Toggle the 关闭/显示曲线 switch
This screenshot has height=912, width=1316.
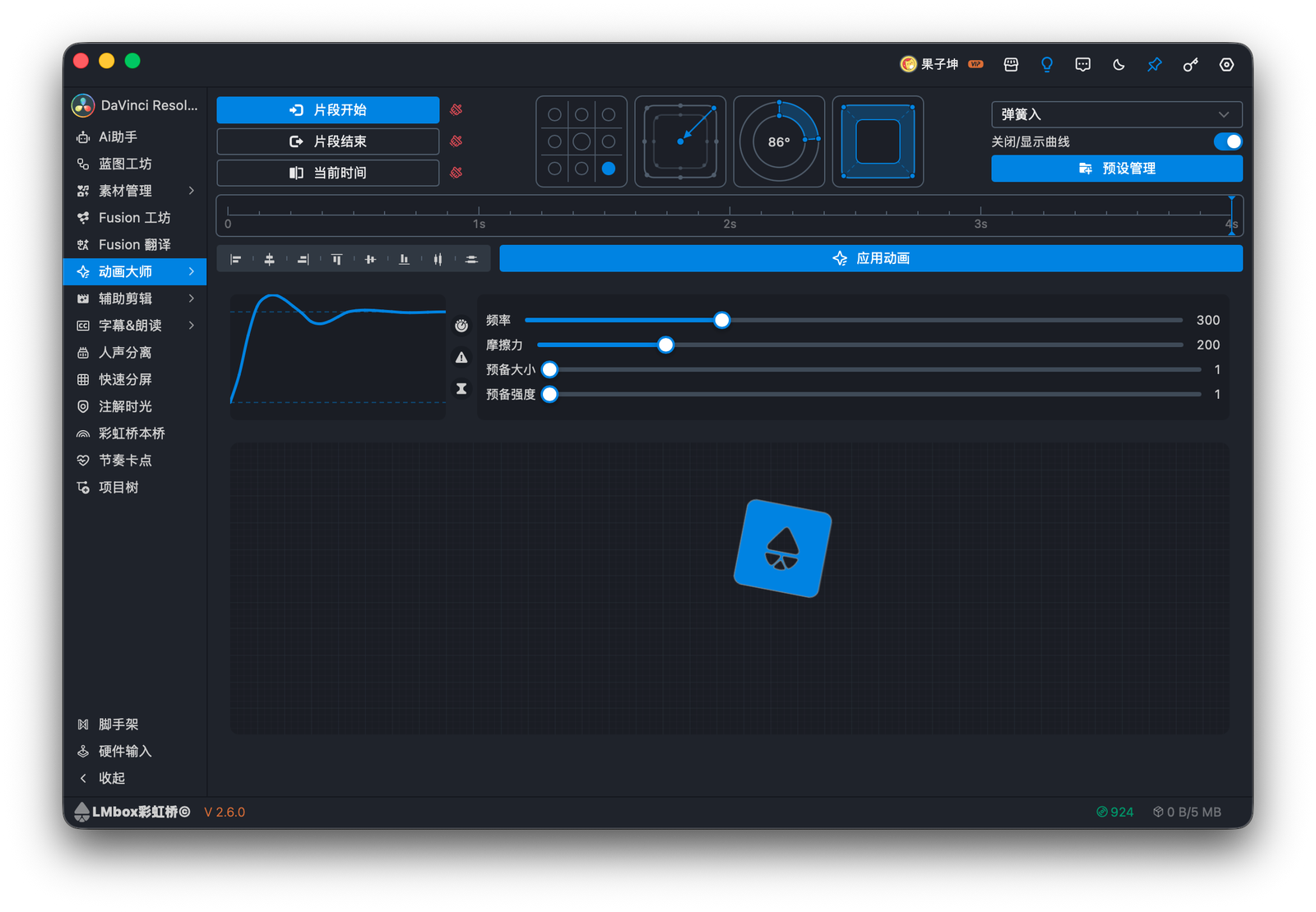click(1228, 141)
